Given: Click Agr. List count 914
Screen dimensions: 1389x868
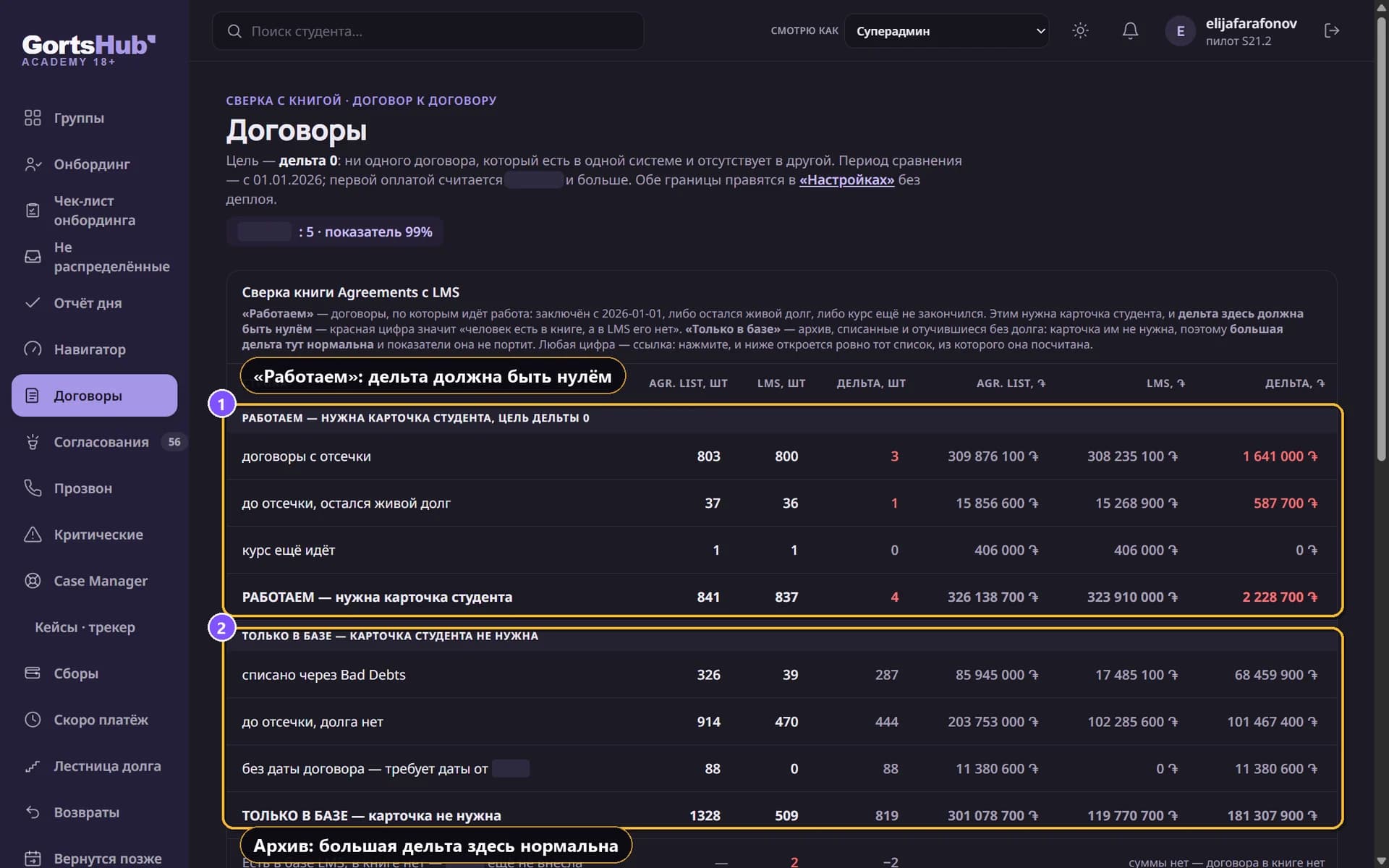Looking at the screenshot, I should pos(708,722).
